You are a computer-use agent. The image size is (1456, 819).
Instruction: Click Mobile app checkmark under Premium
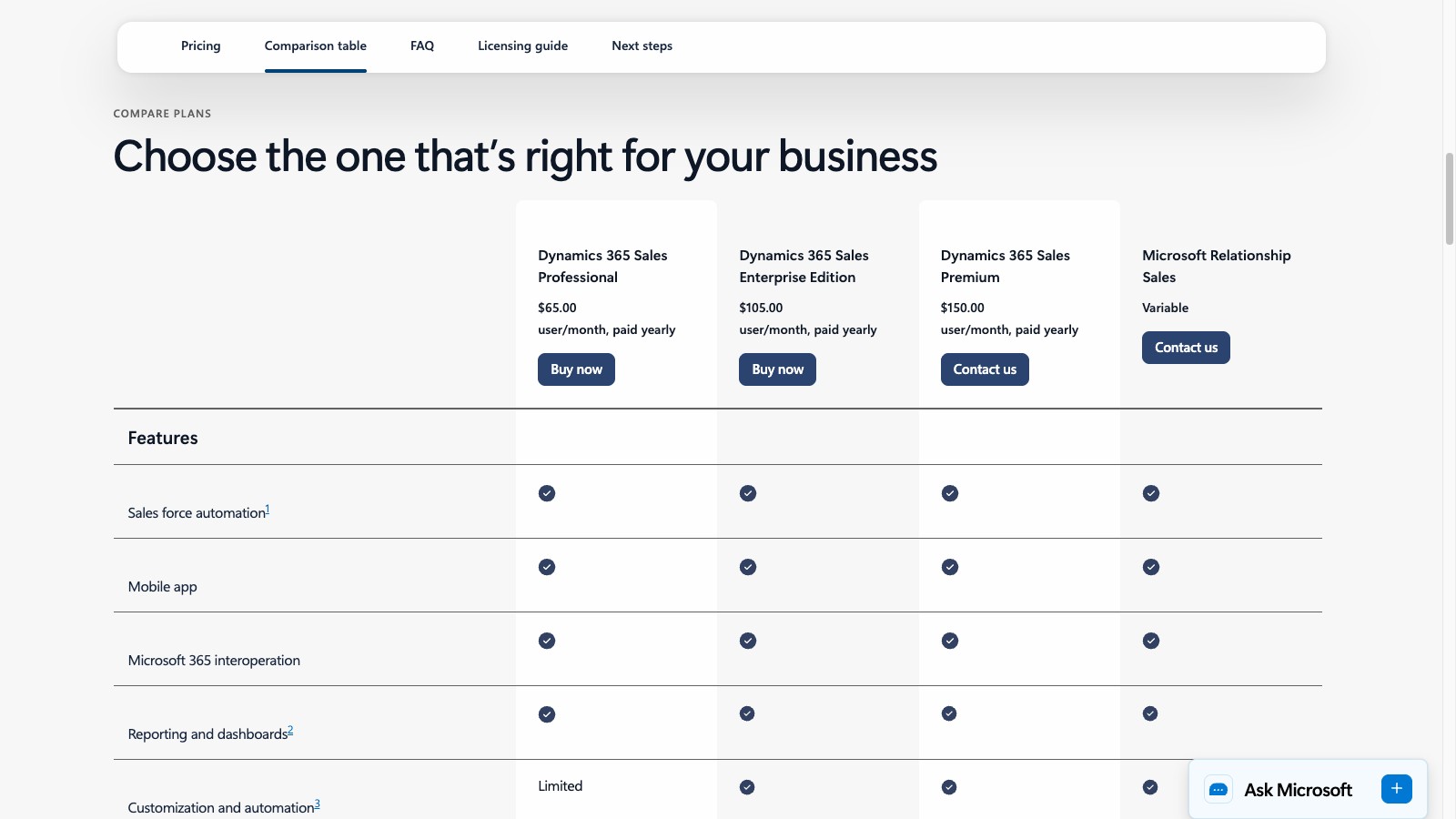click(x=950, y=567)
